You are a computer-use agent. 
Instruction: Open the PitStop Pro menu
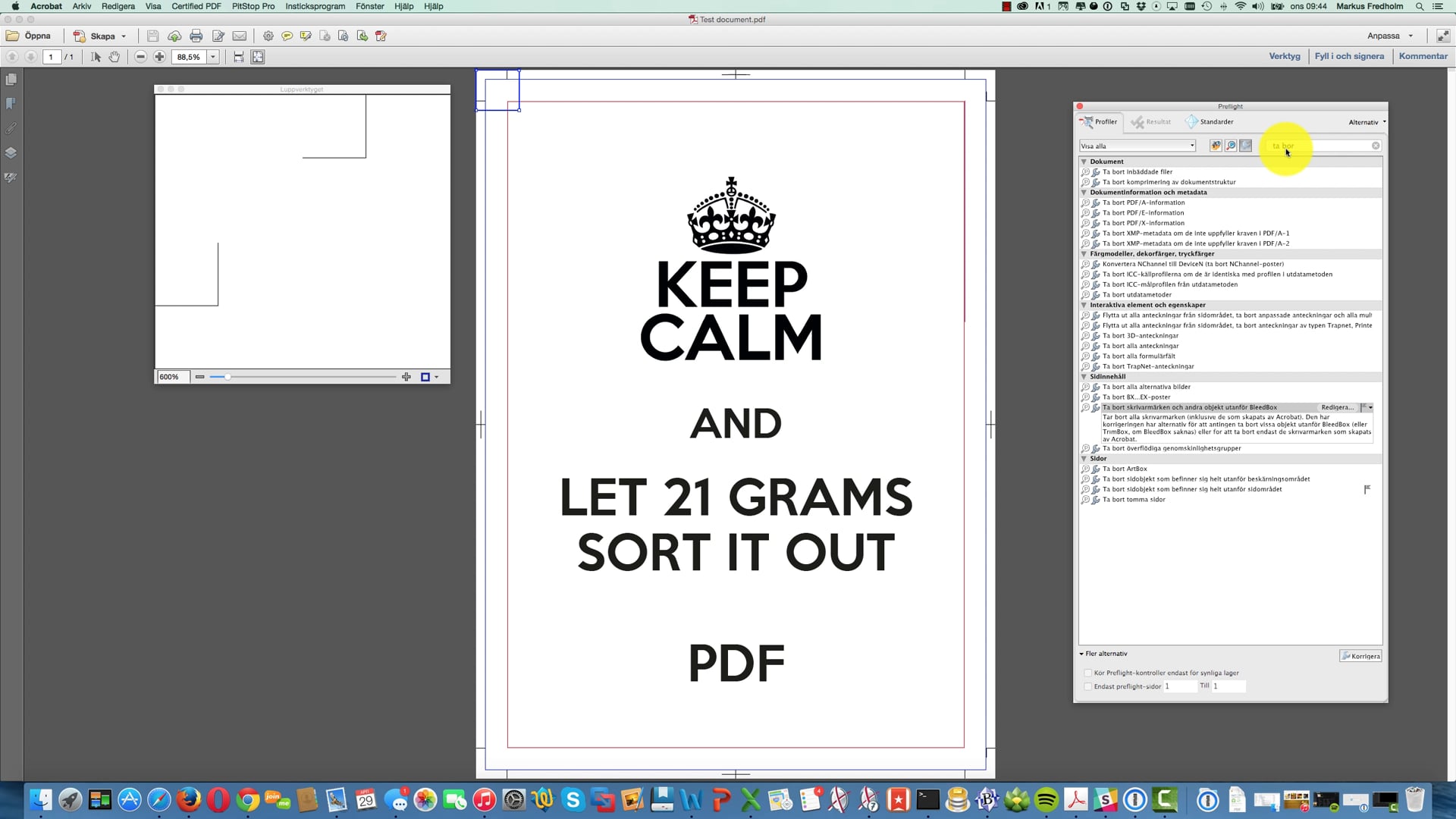pyautogui.click(x=253, y=6)
